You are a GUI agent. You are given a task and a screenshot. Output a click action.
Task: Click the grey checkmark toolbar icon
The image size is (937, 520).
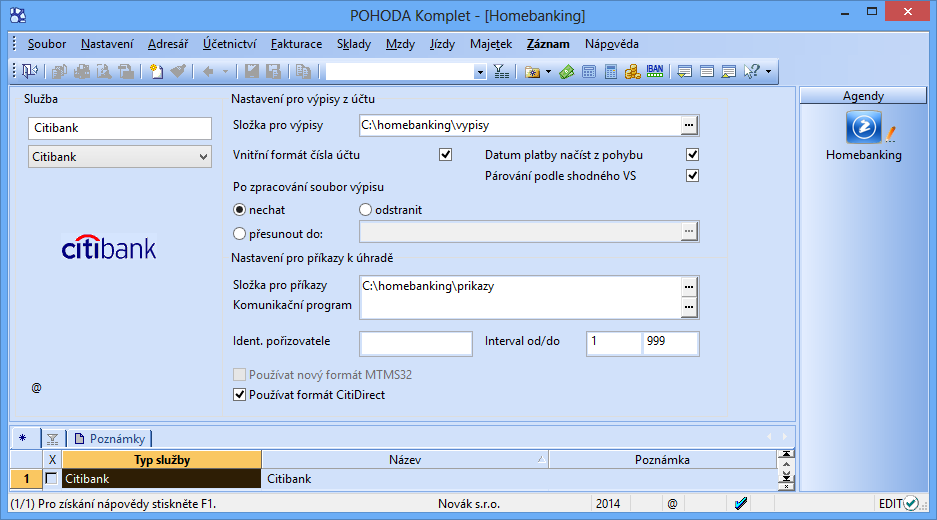tap(178, 72)
